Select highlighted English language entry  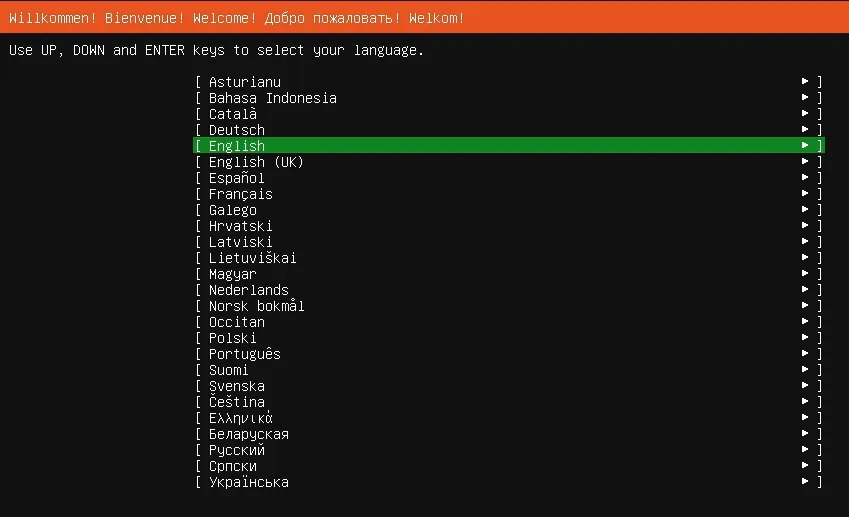[509, 146]
